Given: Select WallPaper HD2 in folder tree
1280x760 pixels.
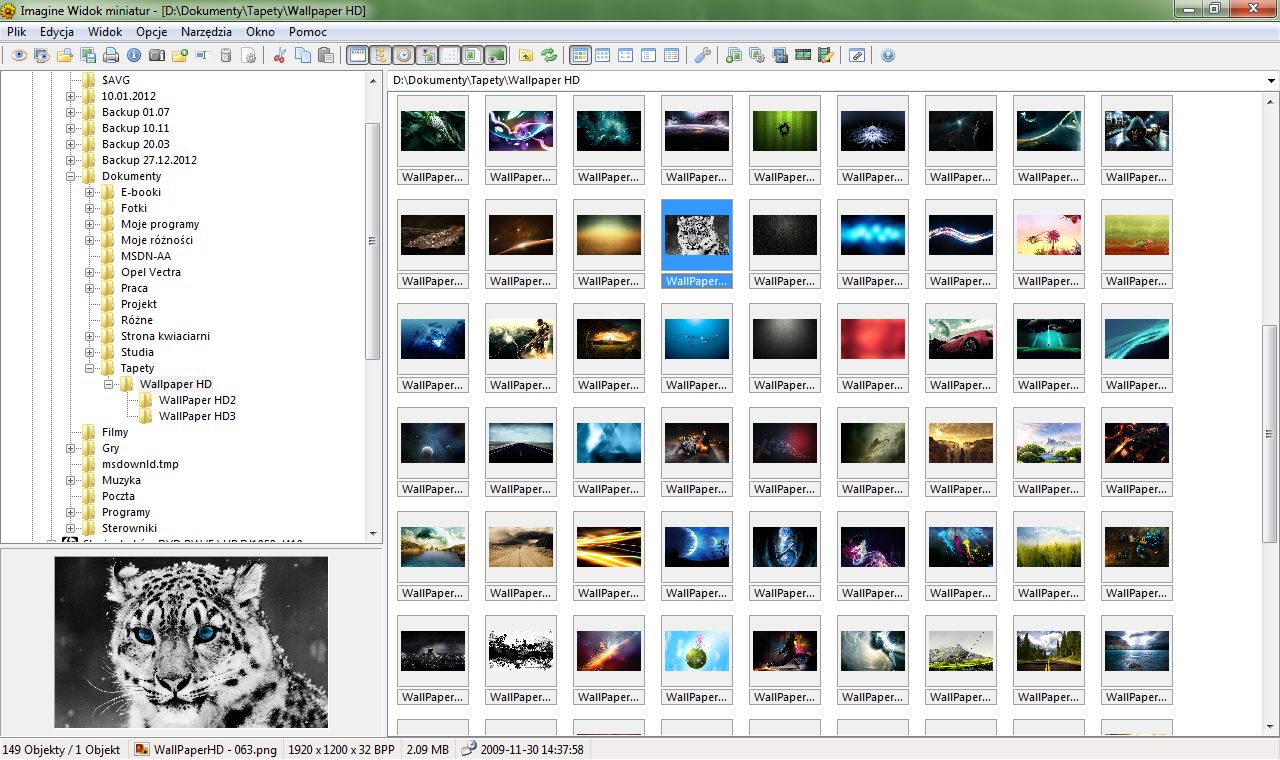Looking at the screenshot, I should (x=197, y=400).
